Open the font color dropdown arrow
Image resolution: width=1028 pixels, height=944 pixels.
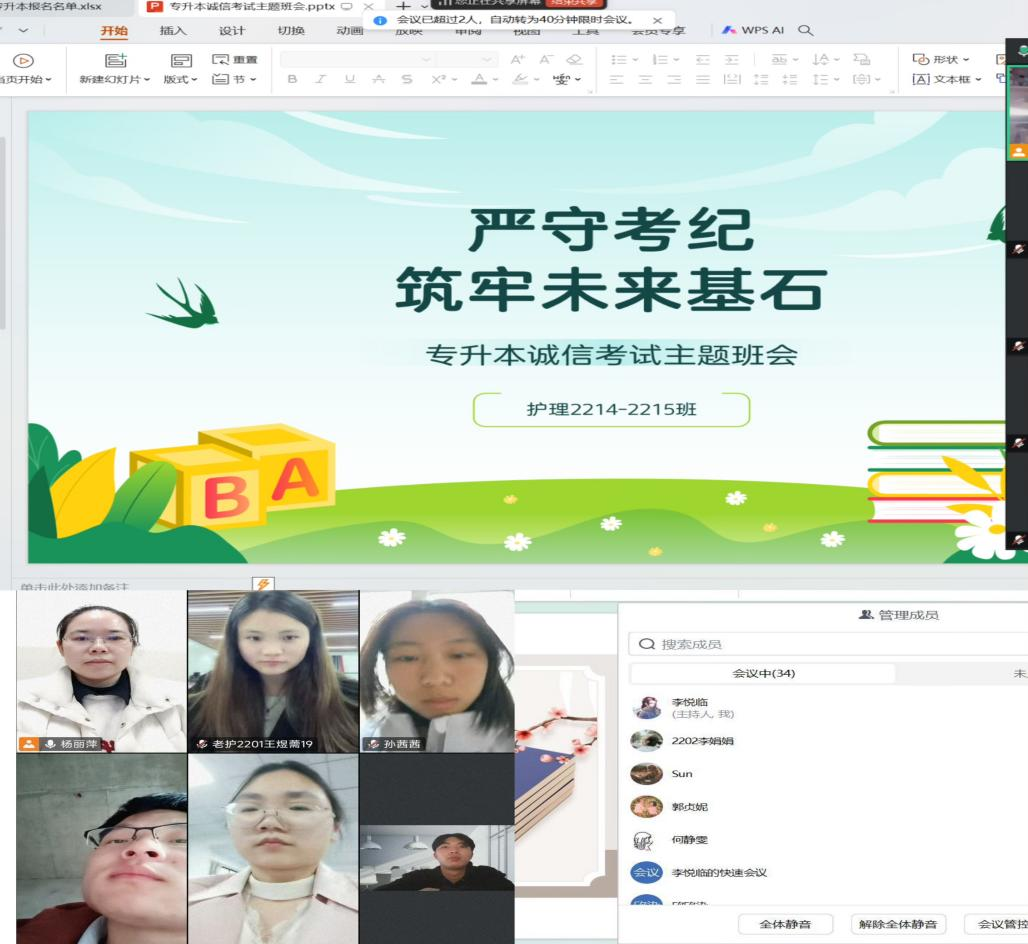[x=494, y=79]
